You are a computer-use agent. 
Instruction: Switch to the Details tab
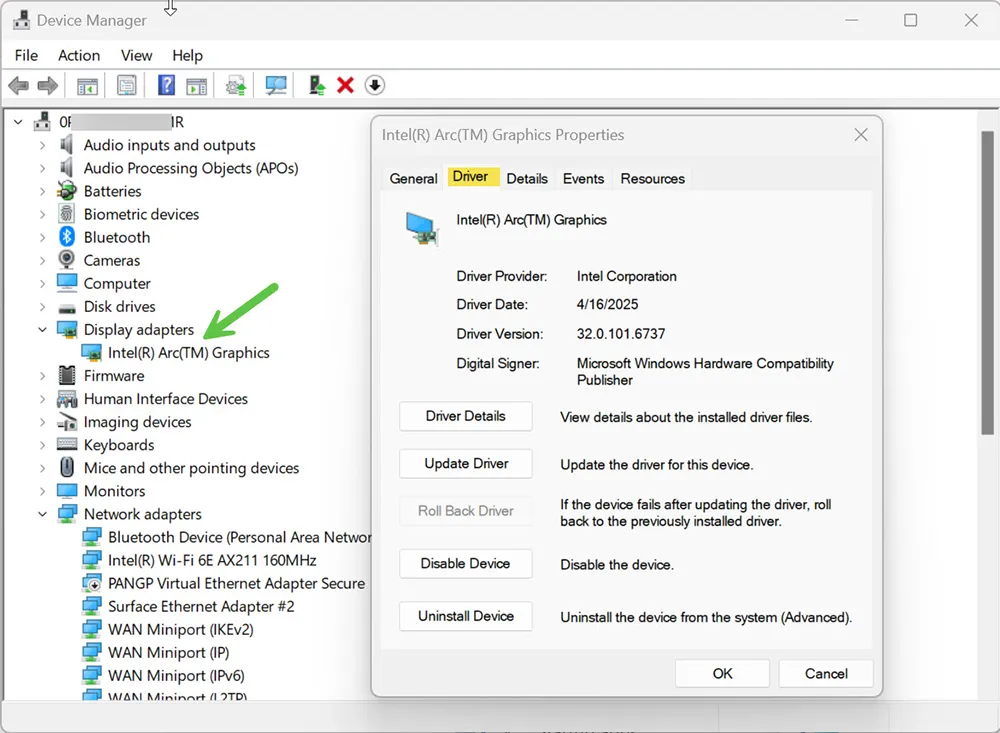[527, 178]
